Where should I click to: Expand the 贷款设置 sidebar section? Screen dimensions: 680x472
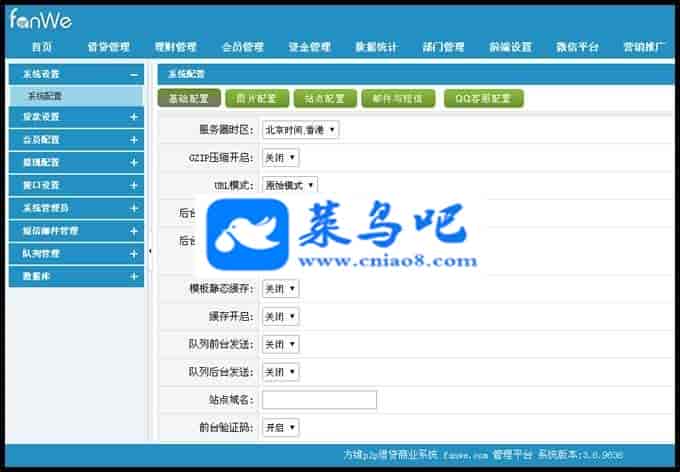134,117
